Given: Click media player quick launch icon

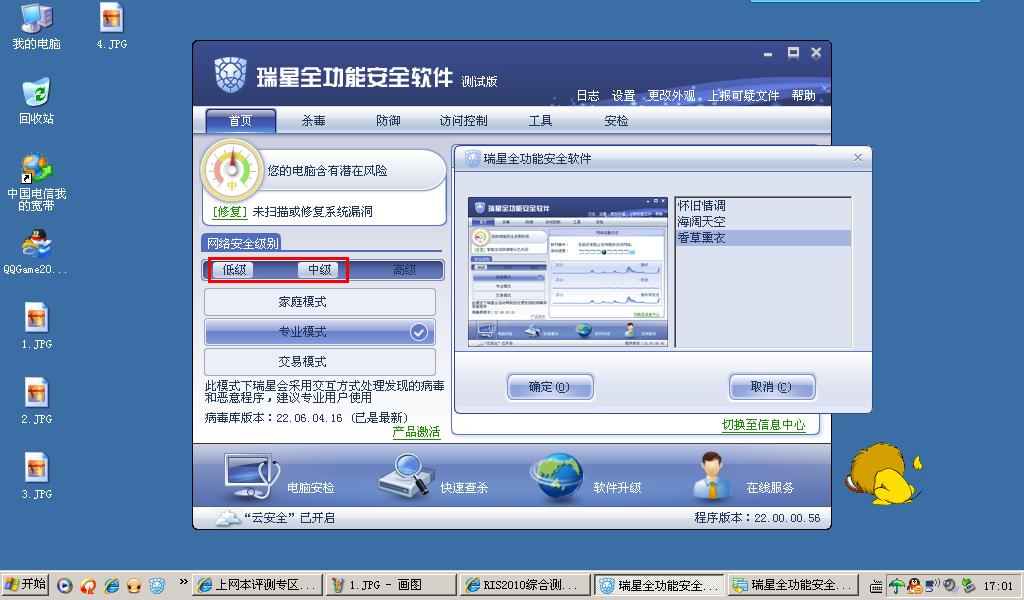Looking at the screenshot, I should click(x=64, y=585).
